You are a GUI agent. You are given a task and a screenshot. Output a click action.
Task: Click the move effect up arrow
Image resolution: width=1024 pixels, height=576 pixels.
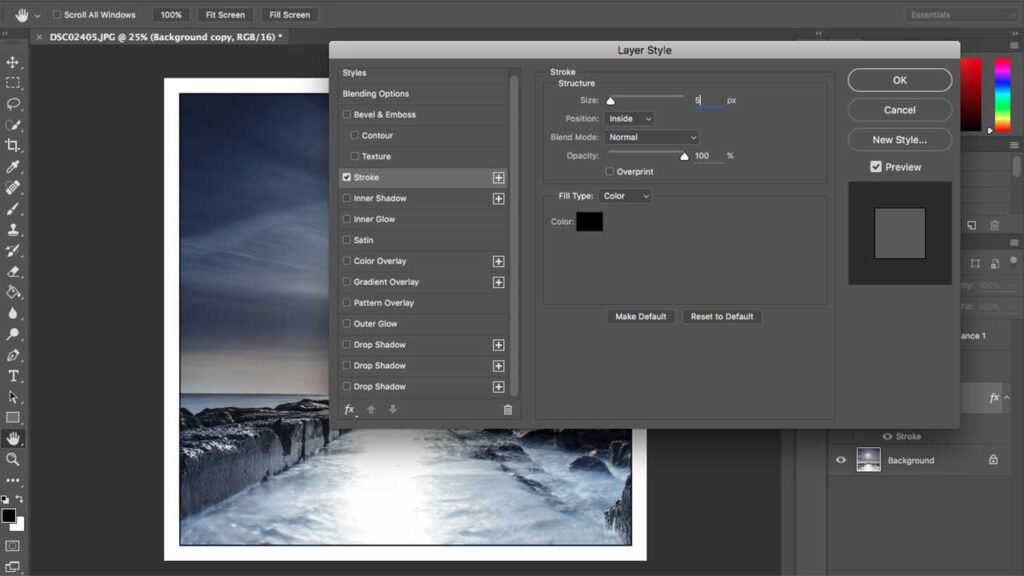(x=371, y=409)
